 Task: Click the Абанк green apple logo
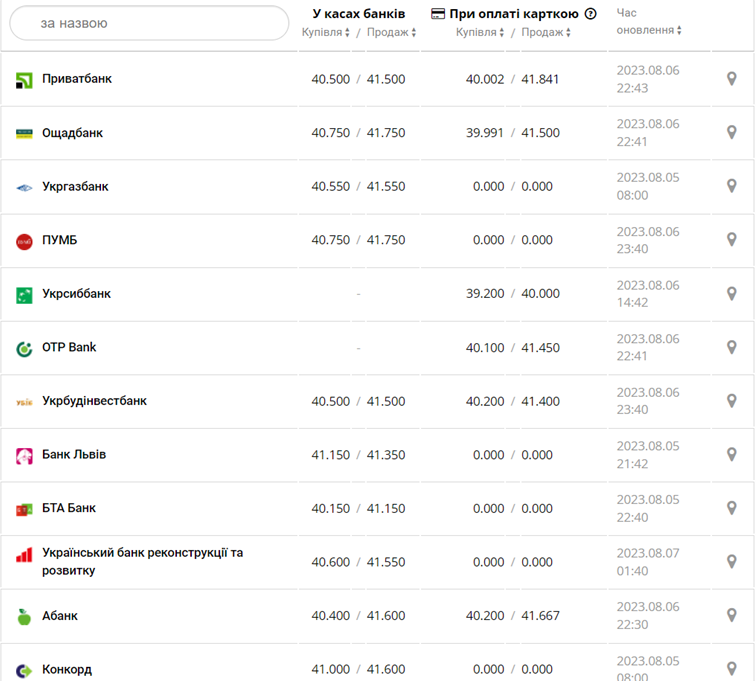tap(24, 616)
